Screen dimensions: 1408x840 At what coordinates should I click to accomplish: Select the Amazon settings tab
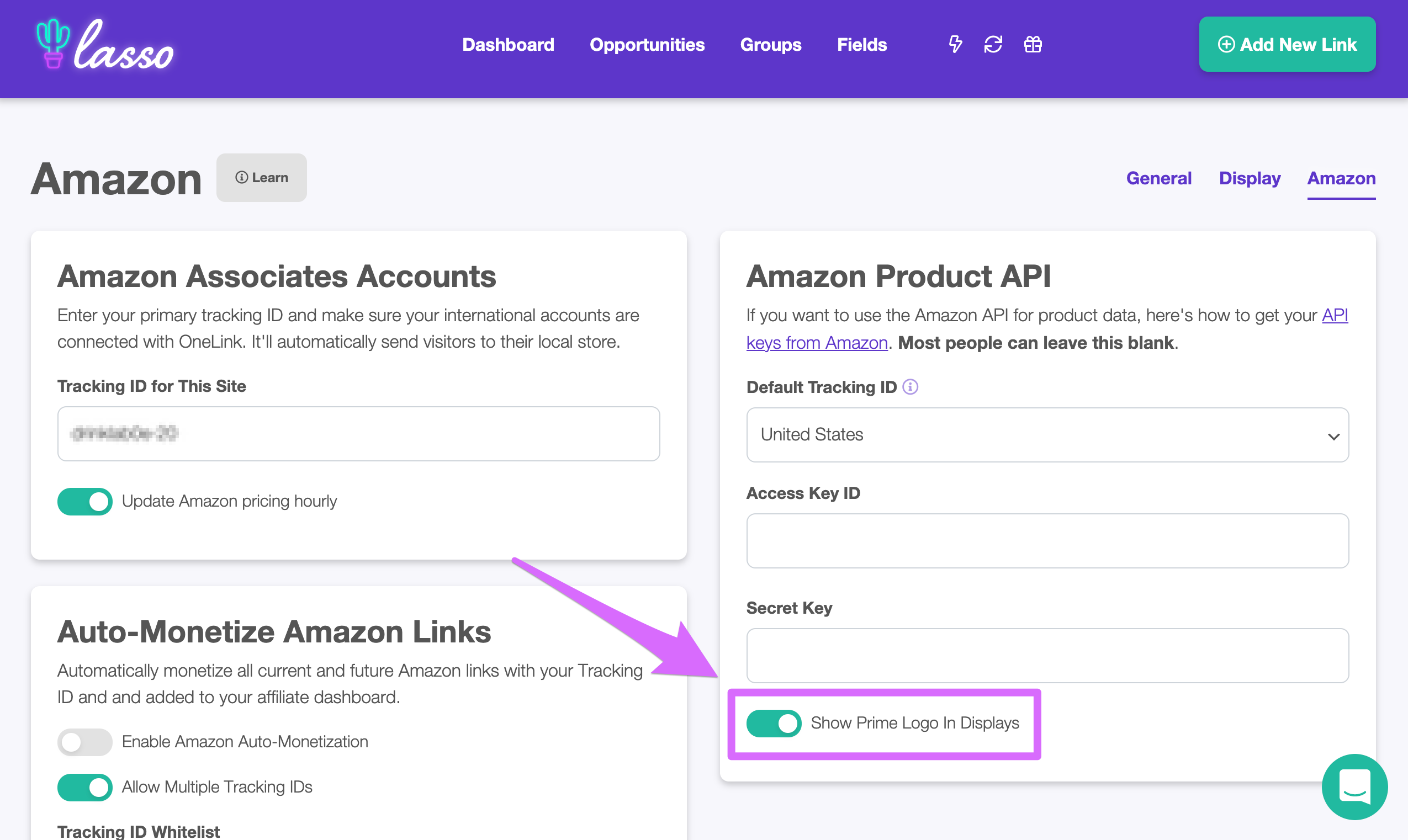coord(1341,178)
